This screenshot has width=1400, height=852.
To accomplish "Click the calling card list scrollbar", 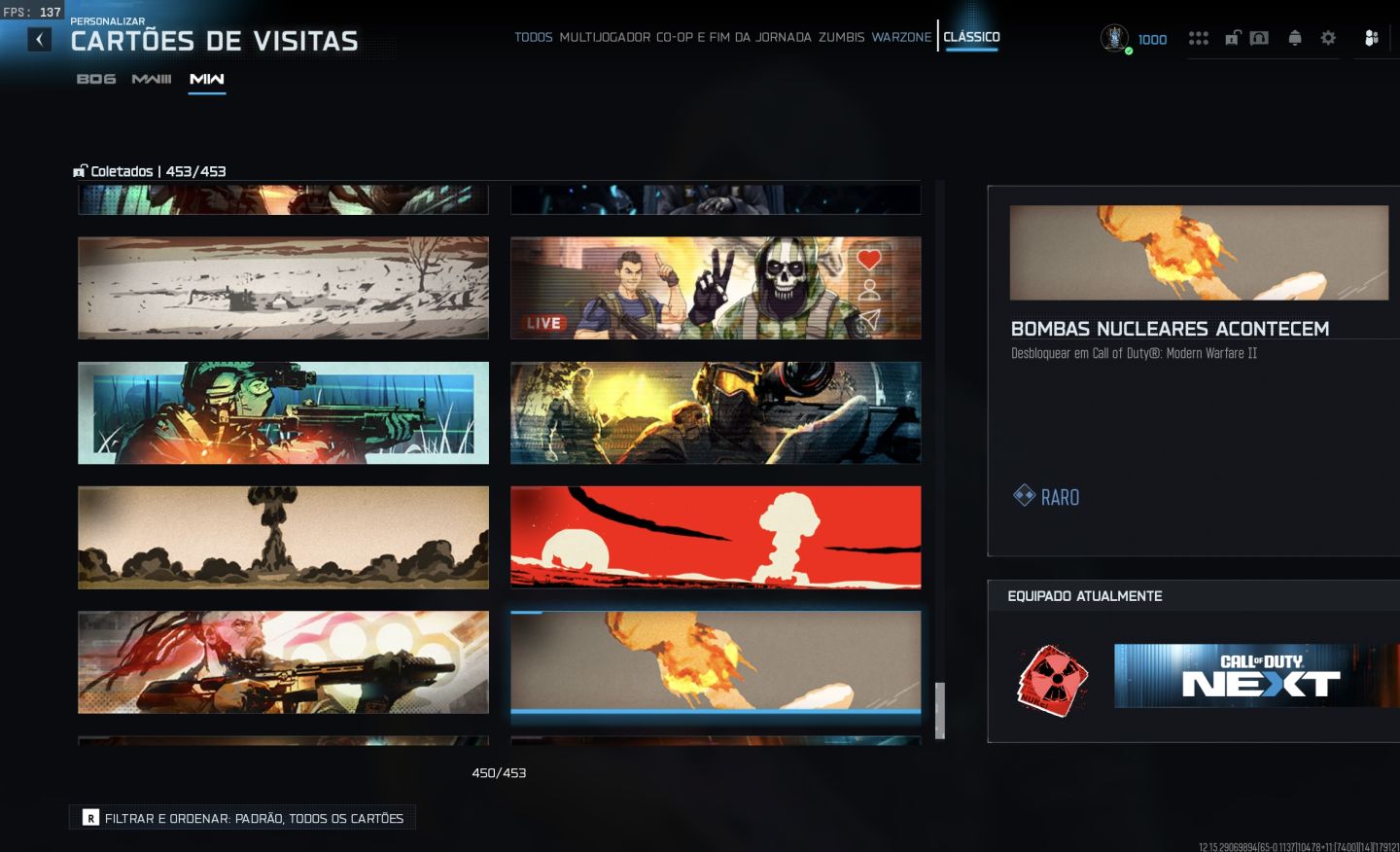I will pyautogui.click(x=940, y=710).
